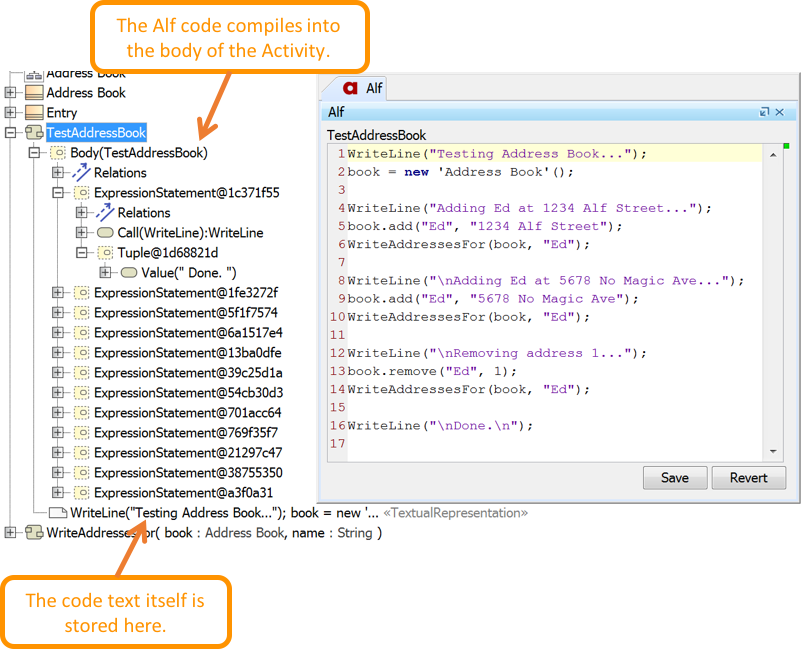
Task: Collapse the ExpressionStatement@1c371f55 node
Action: [58, 193]
